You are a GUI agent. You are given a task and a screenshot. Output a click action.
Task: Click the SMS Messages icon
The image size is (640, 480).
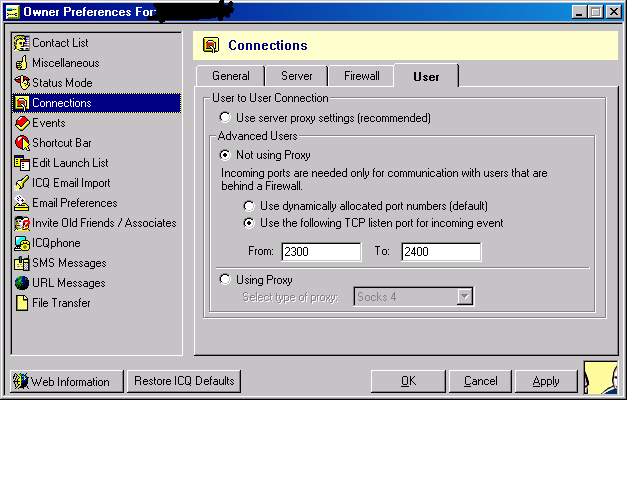tap(22, 263)
